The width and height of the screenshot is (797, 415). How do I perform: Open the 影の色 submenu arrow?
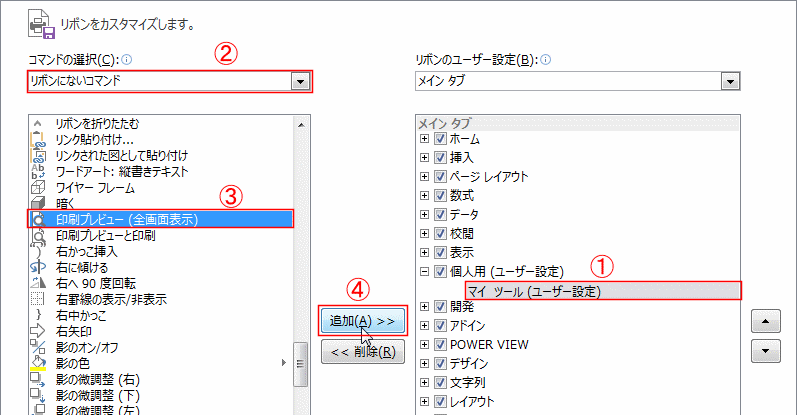[284, 363]
